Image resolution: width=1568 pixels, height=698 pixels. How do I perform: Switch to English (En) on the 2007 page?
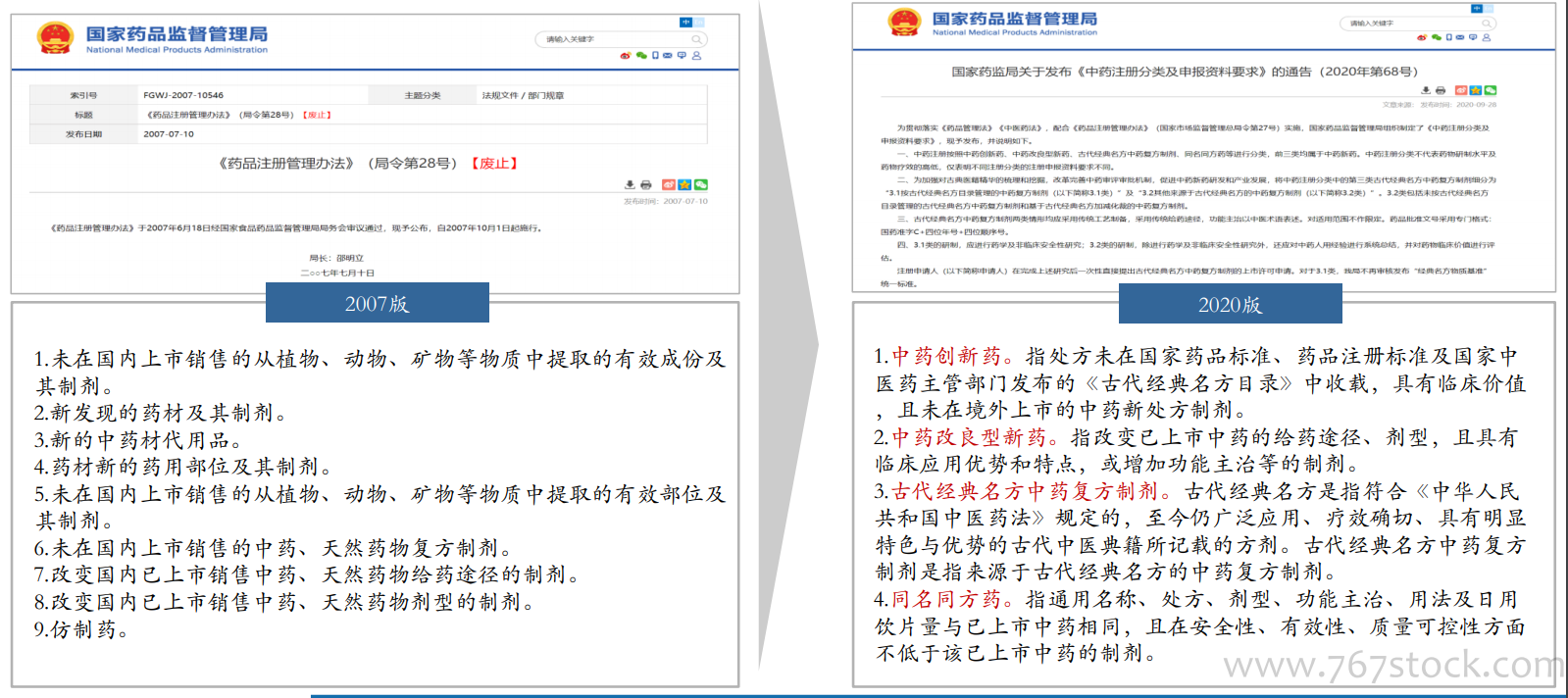click(699, 22)
